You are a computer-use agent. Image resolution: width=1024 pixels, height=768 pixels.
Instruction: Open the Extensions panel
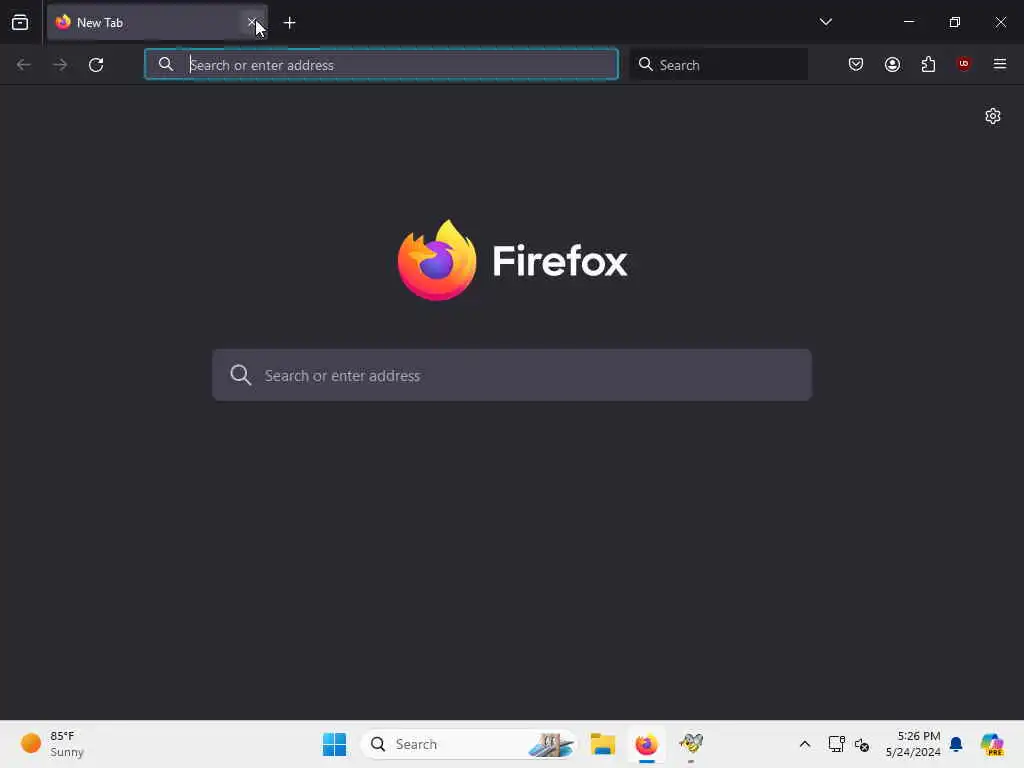pyautogui.click(x=928, y=64)
